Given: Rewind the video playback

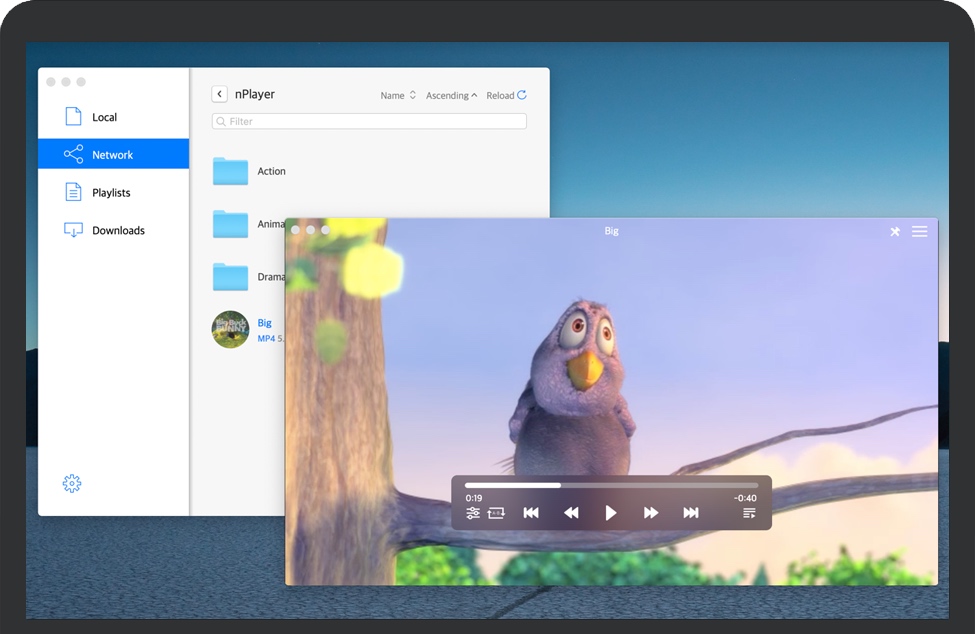Looking at the screenshot, I should tap(570, 512).
